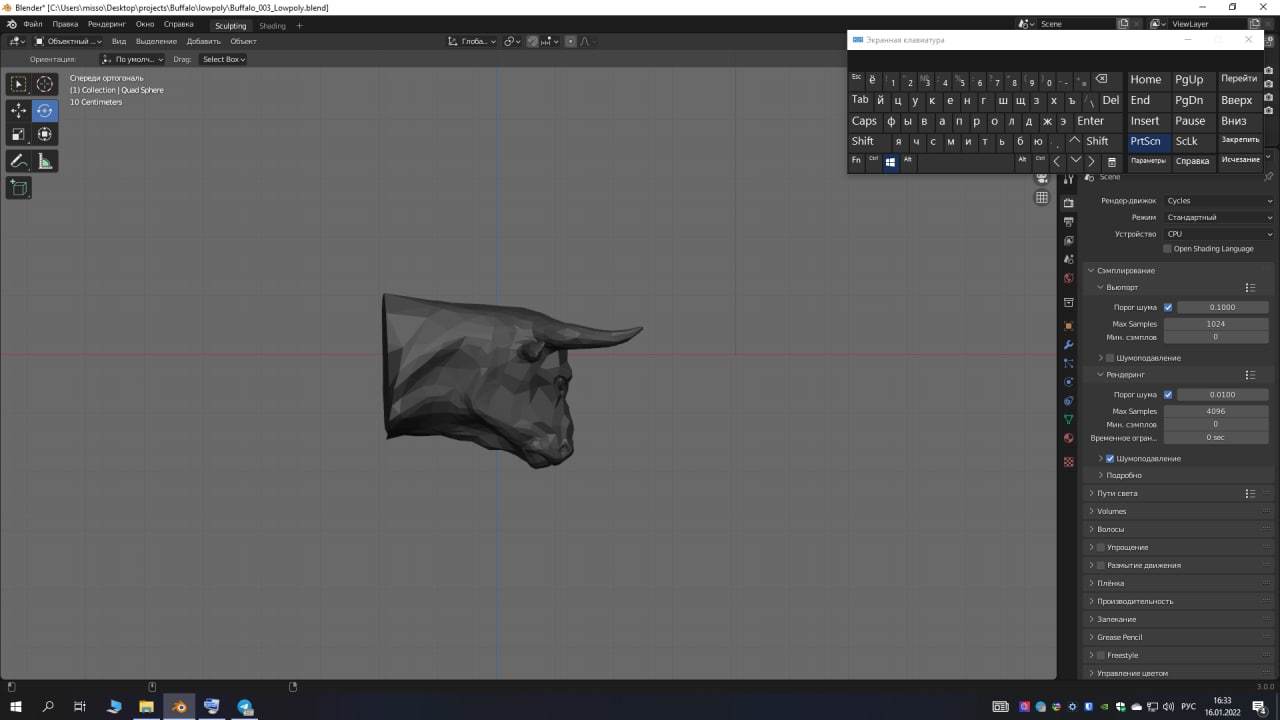
Task: Select the Annotate pencil tool
Action: (x=19, y=161)
